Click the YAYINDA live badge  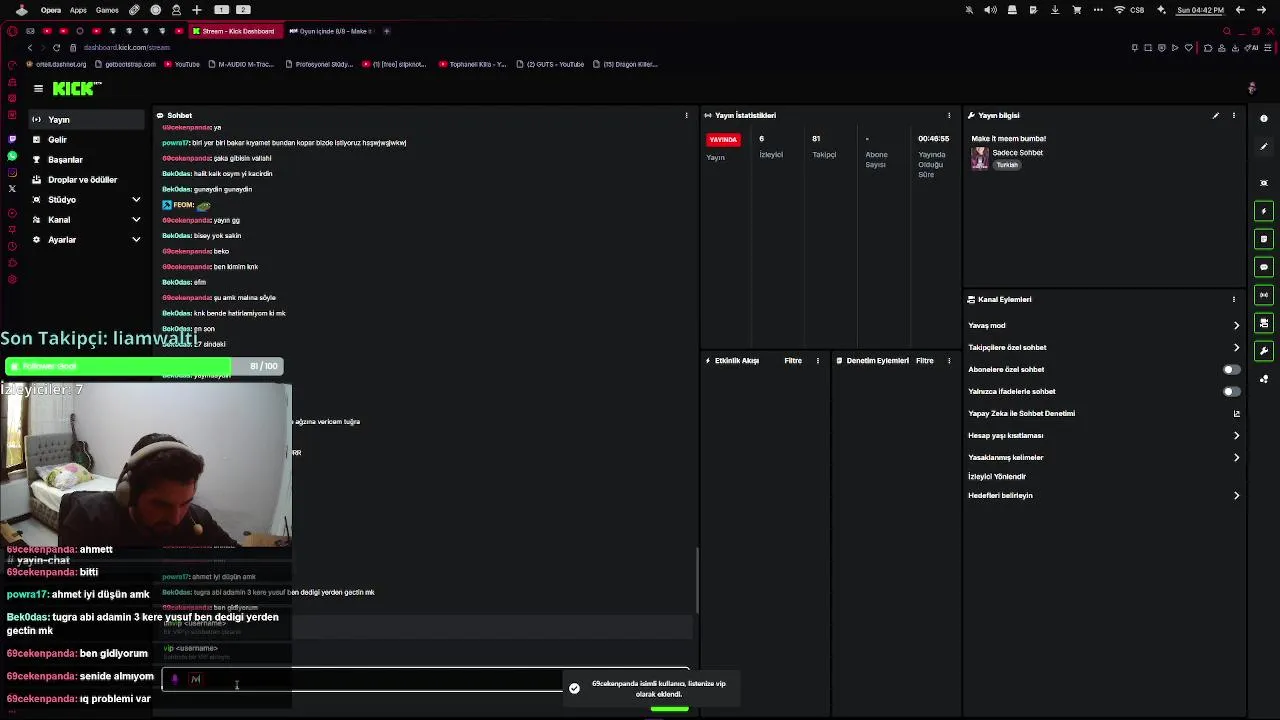tap(723, 139)
